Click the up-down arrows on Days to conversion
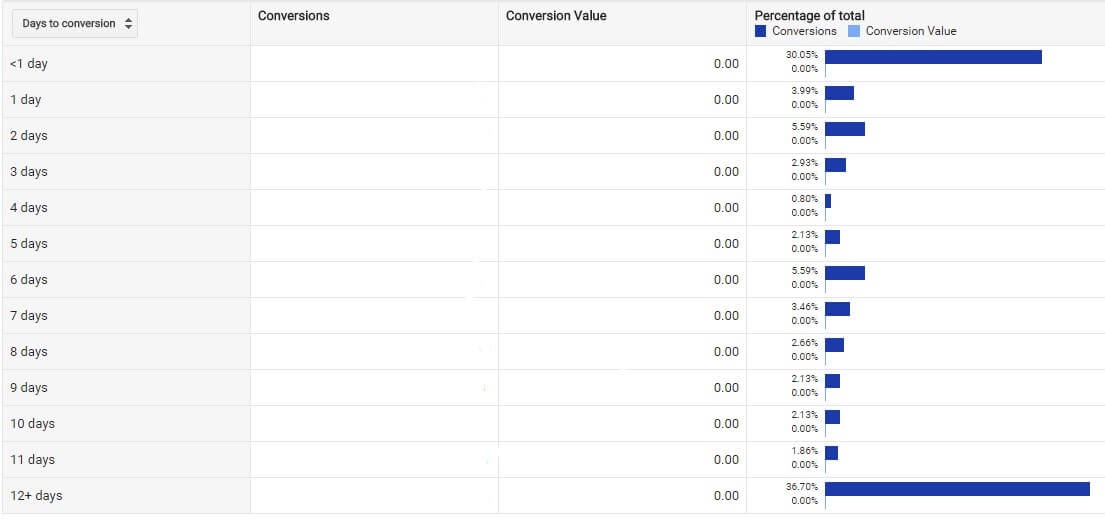Viewport: 1105px width, 522px height. (x=128, y=24)
